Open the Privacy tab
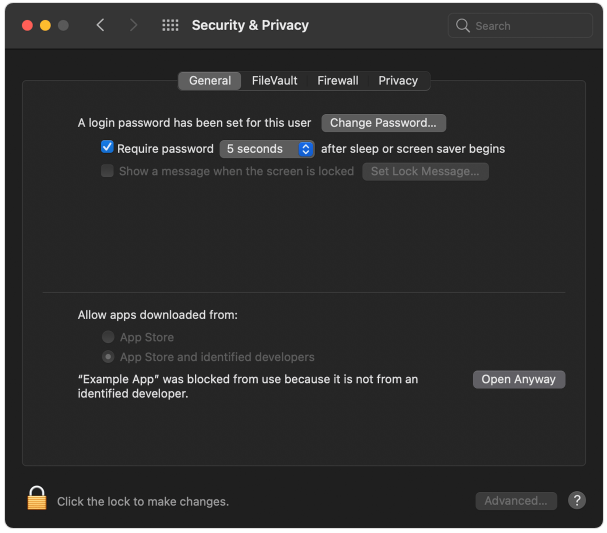The height and width of the screenshot is (533, 607). [x=398, y=81]
